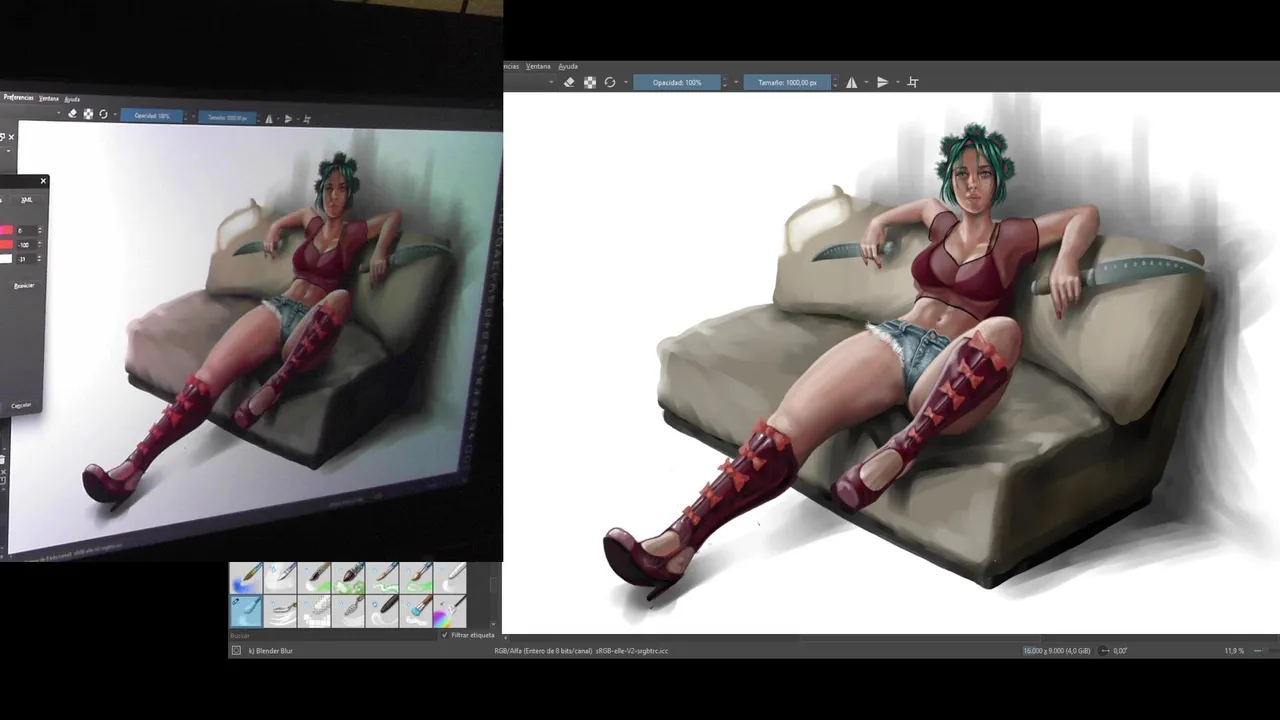The image size is (1280, 720).
Task: Click vertical mirror tool in main toolbar
Action: point(882,82)
